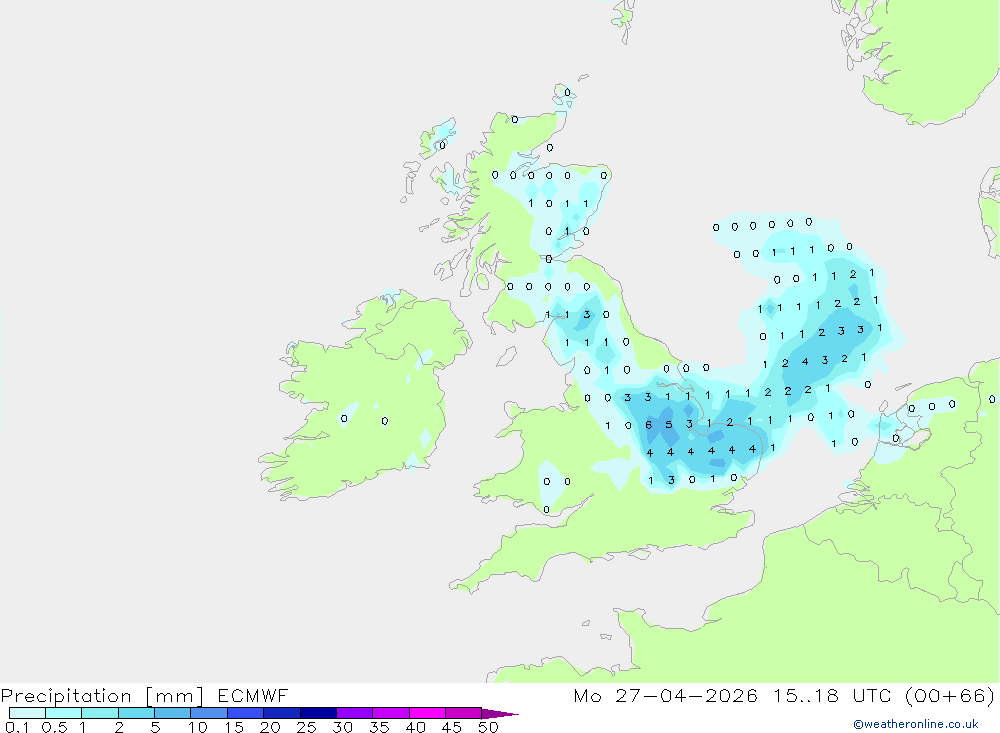1000x733 pixels.
Task: Select the 1–2 mm legend color segment
Action: [x=99, y=713]
